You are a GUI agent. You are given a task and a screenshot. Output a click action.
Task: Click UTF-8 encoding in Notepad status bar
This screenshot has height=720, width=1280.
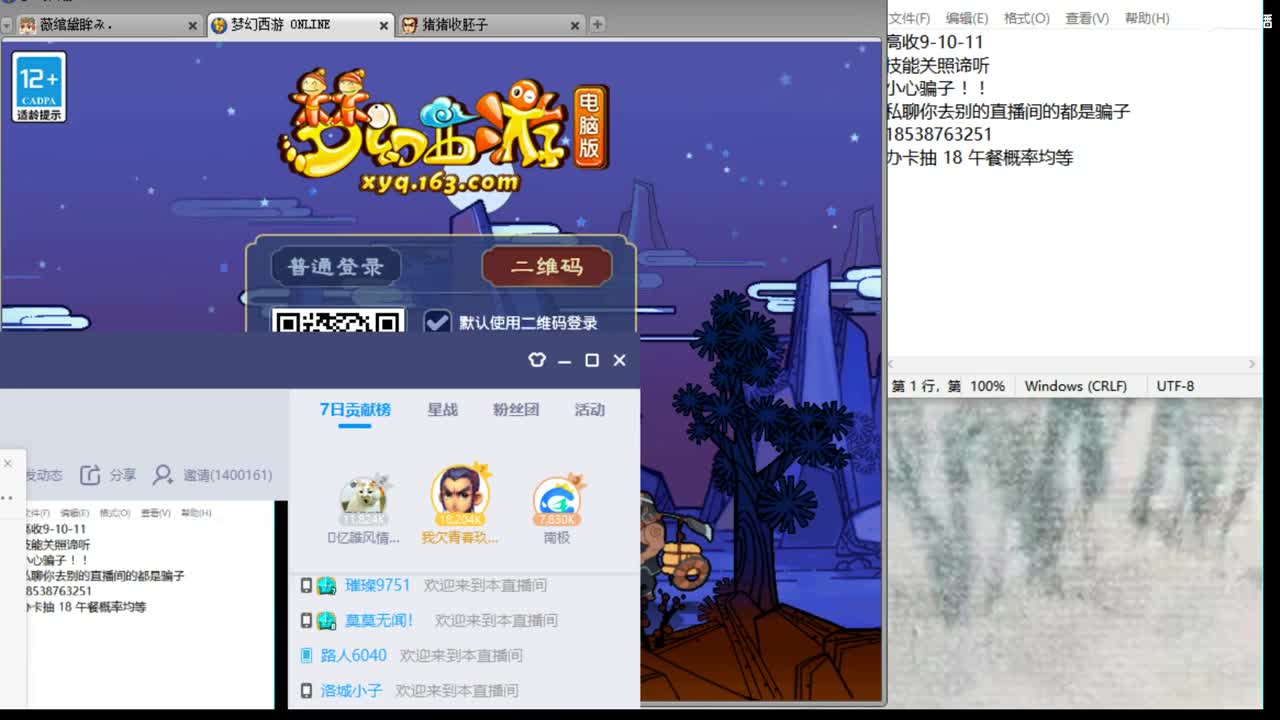pyautogui.click(x=1175, y=386)
